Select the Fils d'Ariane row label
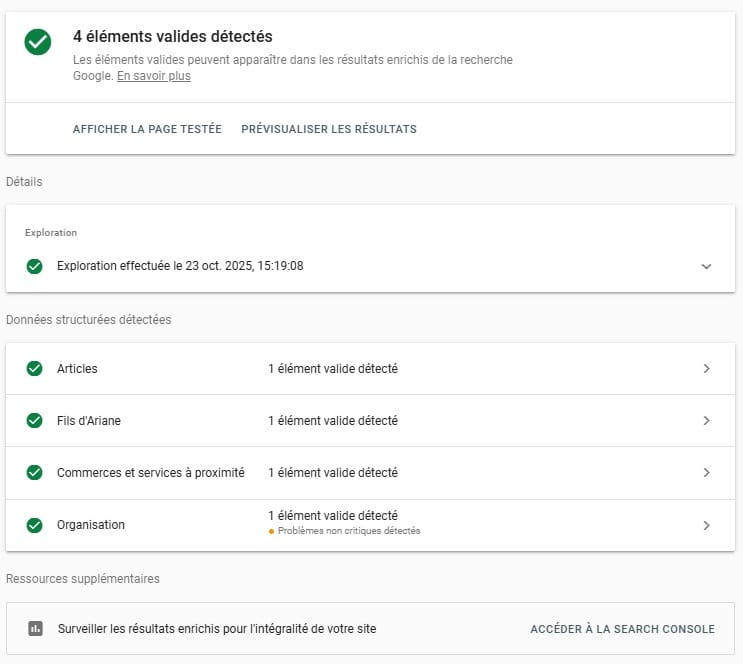The width and height of the screenshot is (743, 664). click(x=91, y=421)
